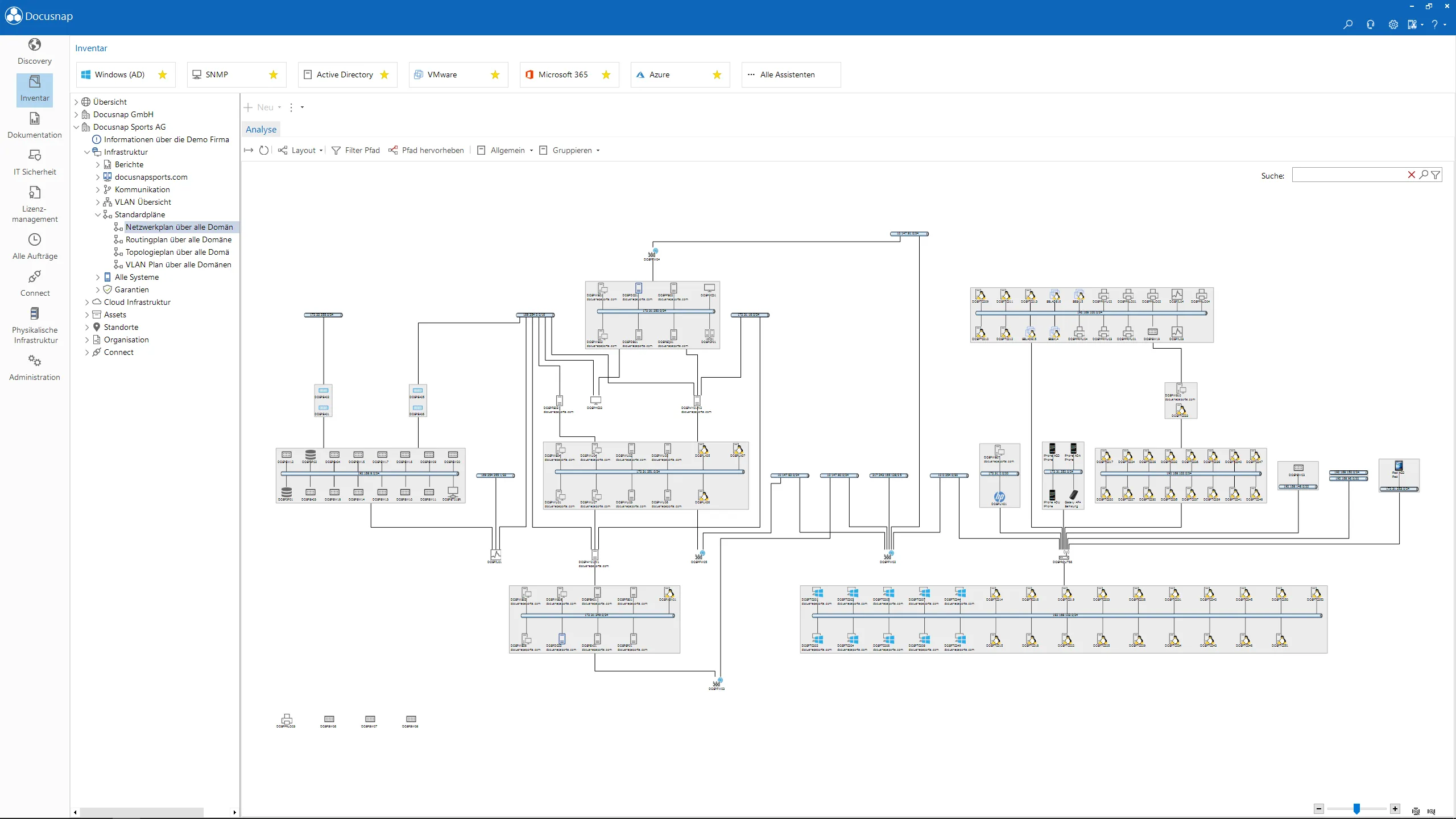The height and width of the screenshot is (819, 1456).
Task: Toggle favorite star on Windows (AD) assistant
Action: (x=163, y=75)
